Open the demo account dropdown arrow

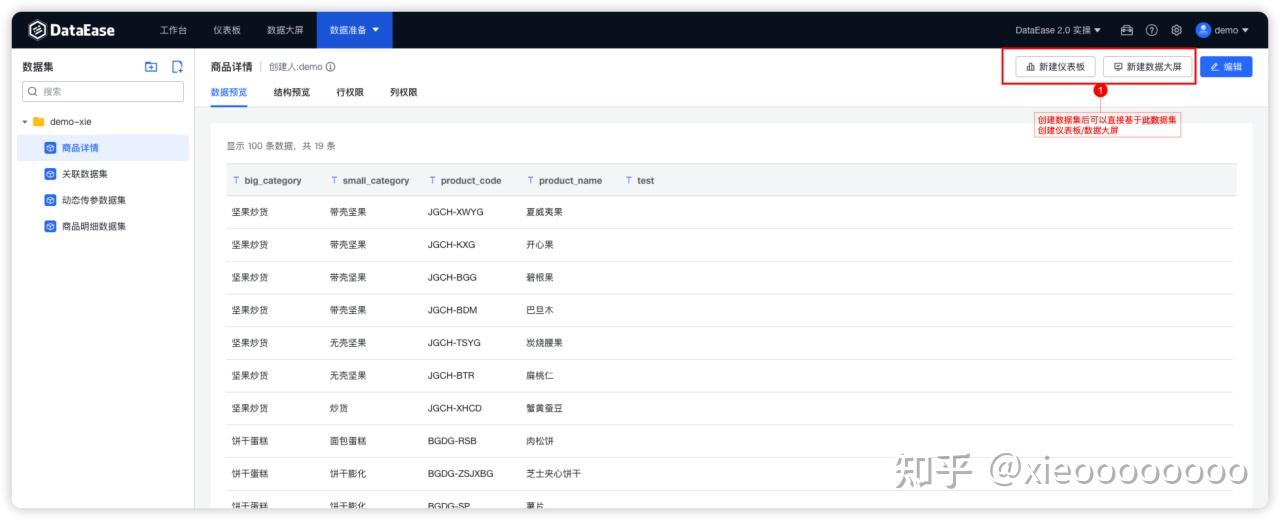pos(1246,30)
